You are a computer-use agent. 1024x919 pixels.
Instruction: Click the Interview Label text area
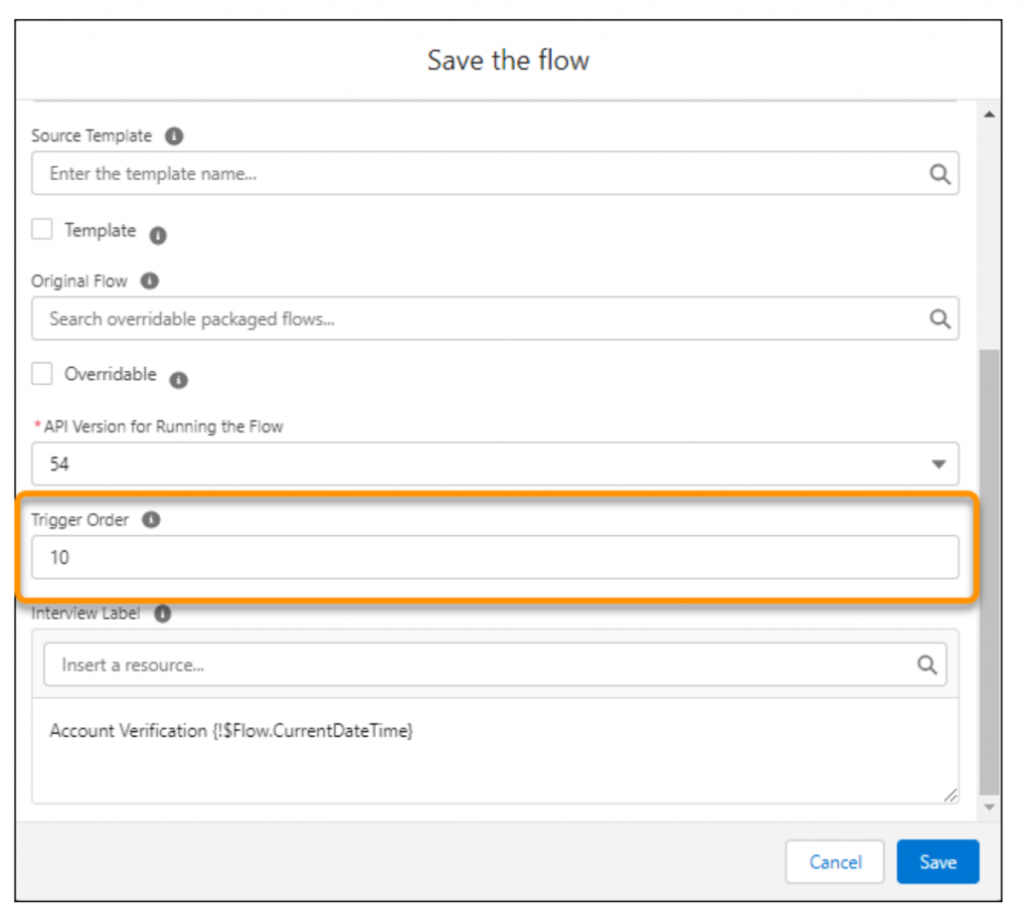point(494,750)
